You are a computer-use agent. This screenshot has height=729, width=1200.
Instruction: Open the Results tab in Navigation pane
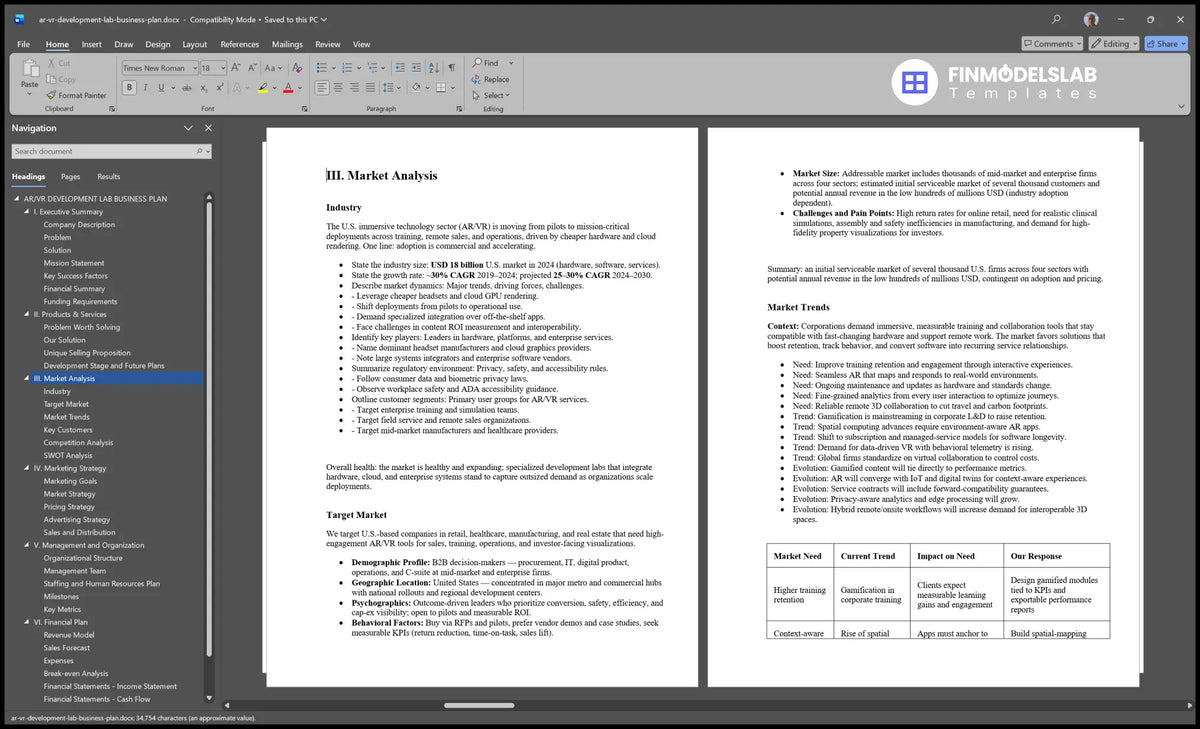click(108, 176)
